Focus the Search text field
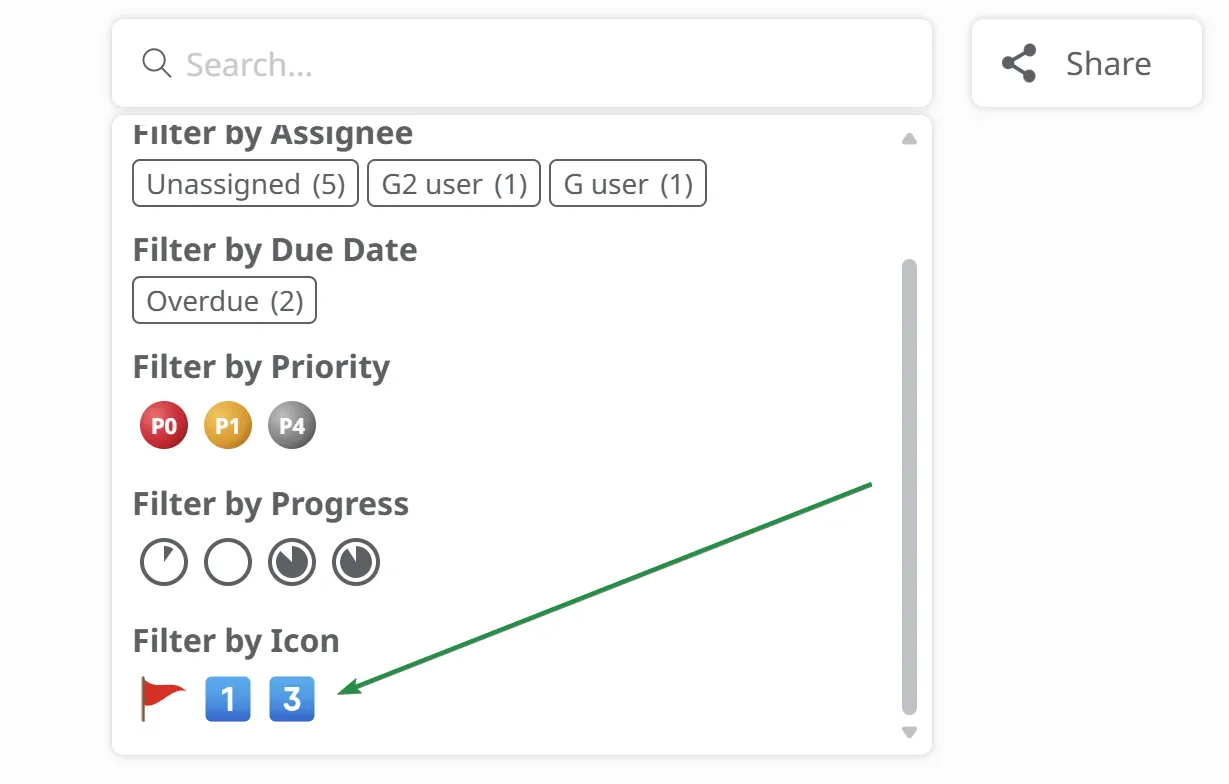 [x=540, y=64]
